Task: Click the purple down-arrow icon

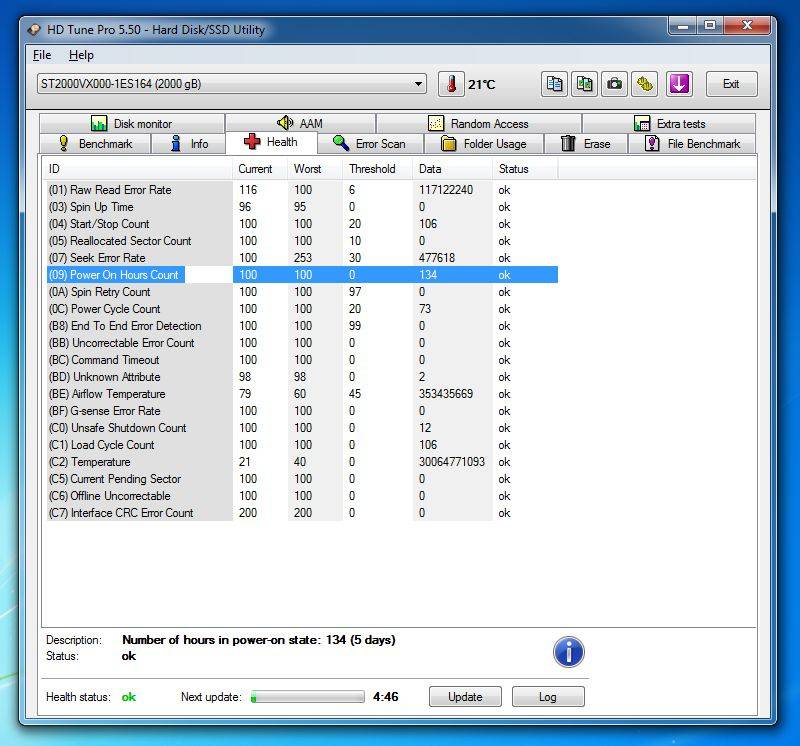Action: (x=679, y=84)
